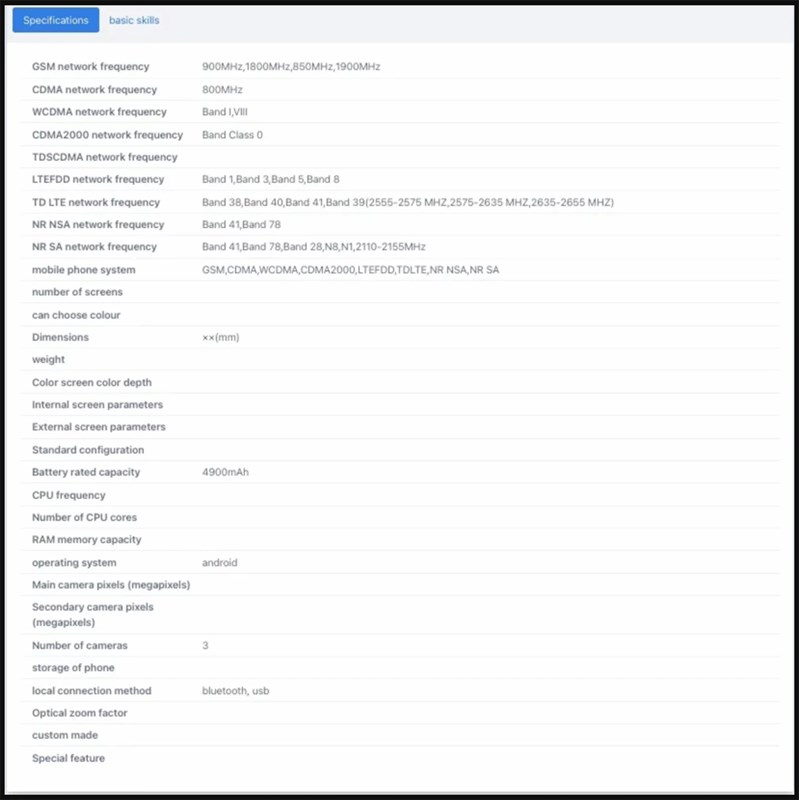Click the Number of cameras value 3
The width and height of the screenshot is (799, 800).
[x=205, y=646]
